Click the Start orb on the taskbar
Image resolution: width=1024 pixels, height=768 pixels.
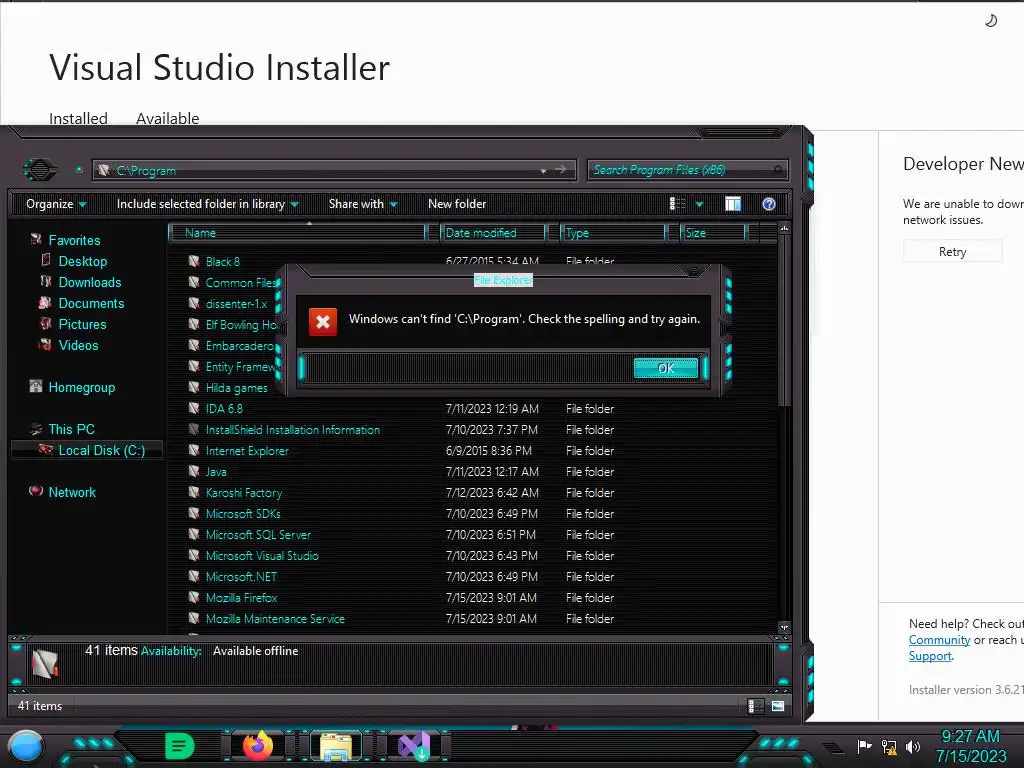tap(25, 747)
